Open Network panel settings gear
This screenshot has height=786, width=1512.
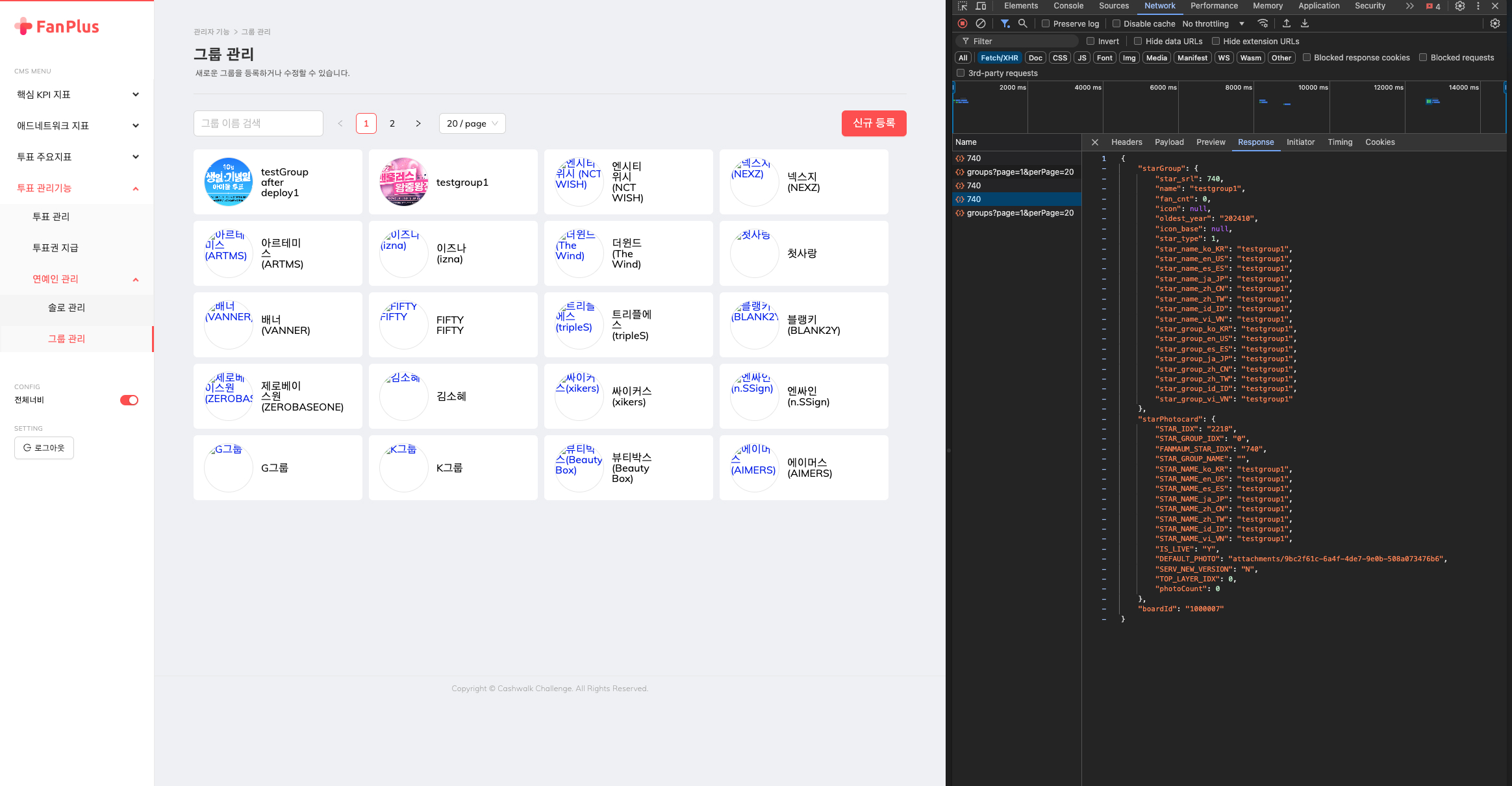[x=1494, y=23]
